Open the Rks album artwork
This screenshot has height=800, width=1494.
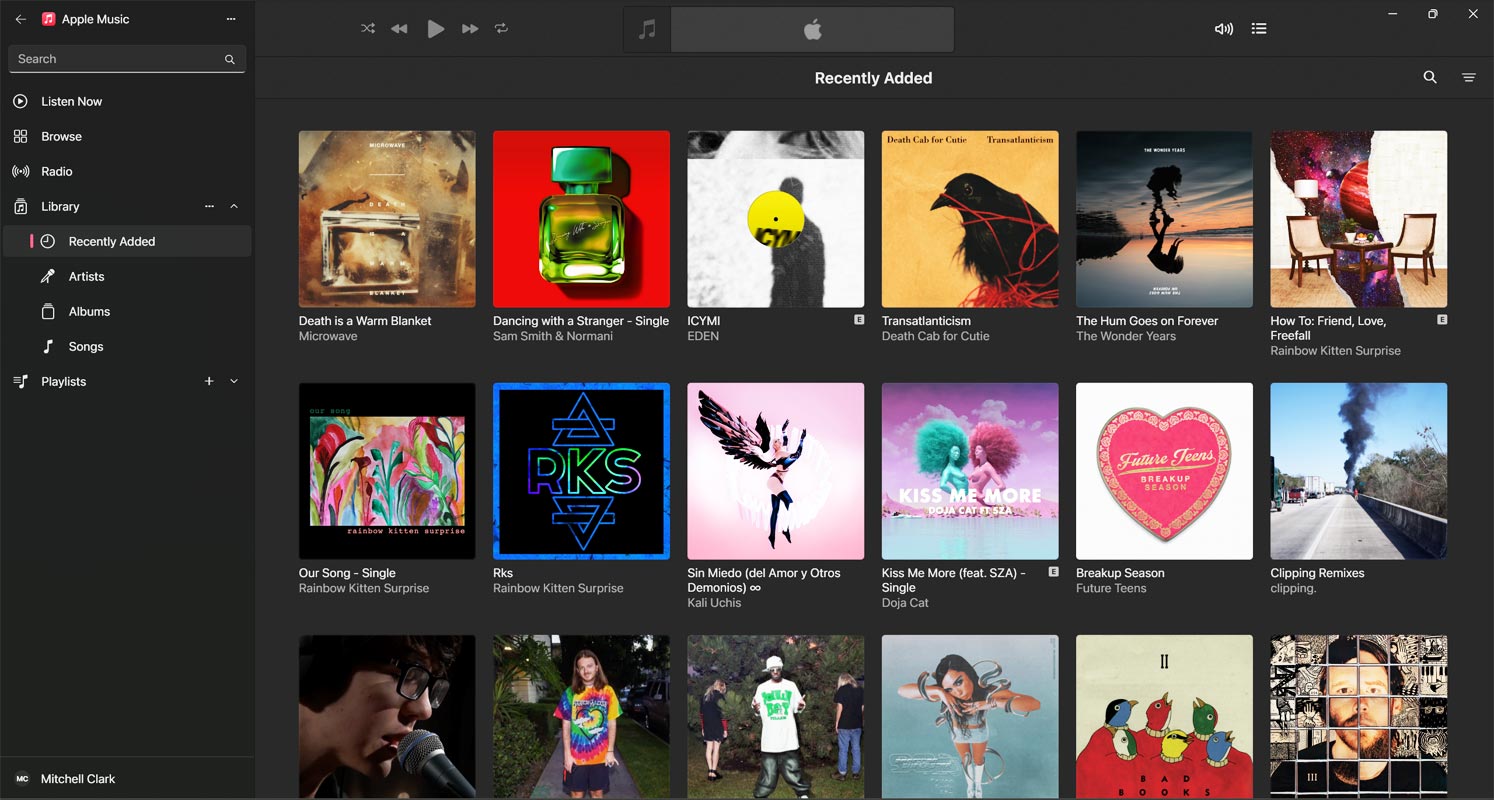581,471
